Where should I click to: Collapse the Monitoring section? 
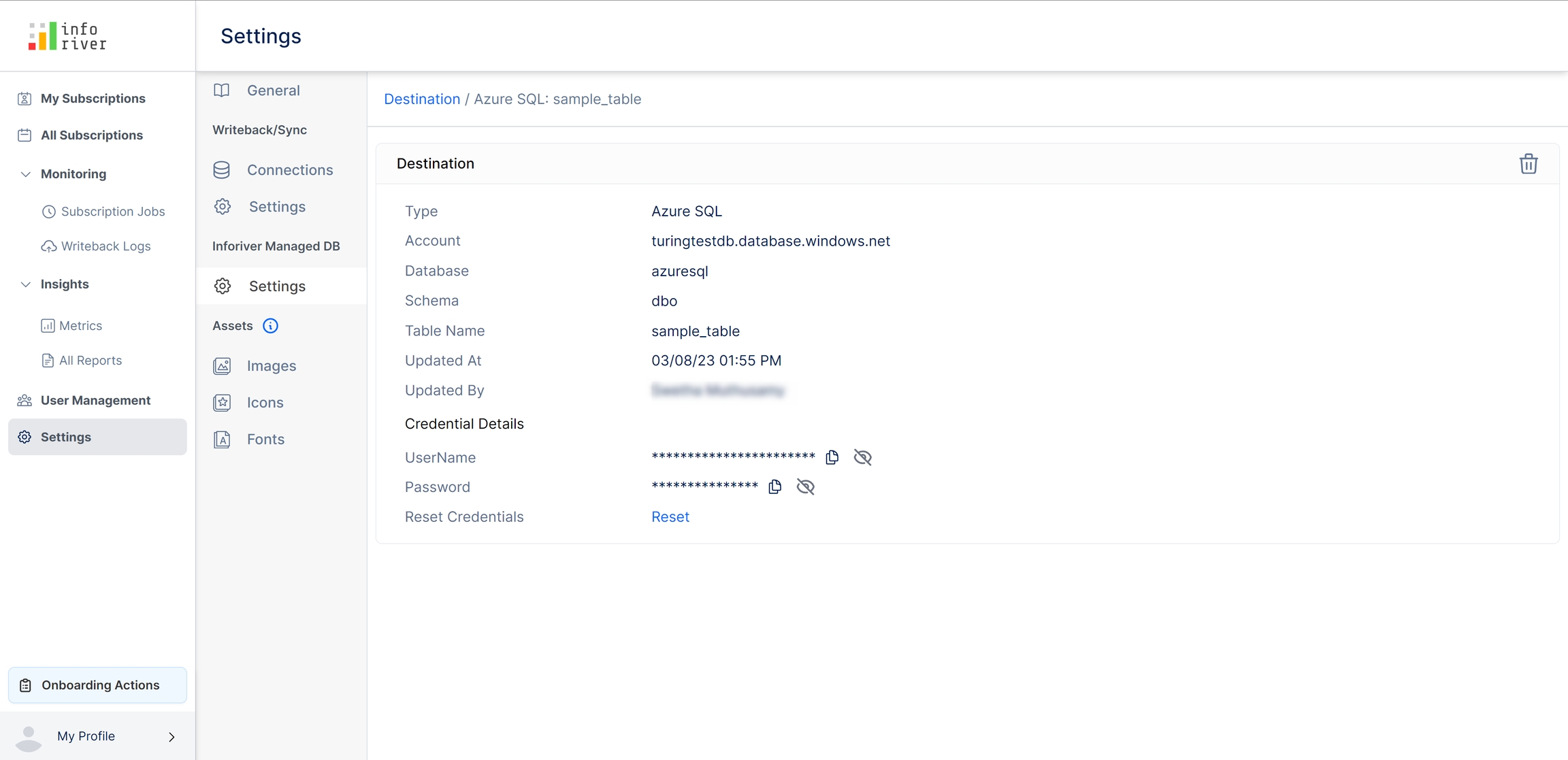pos(26,174)
